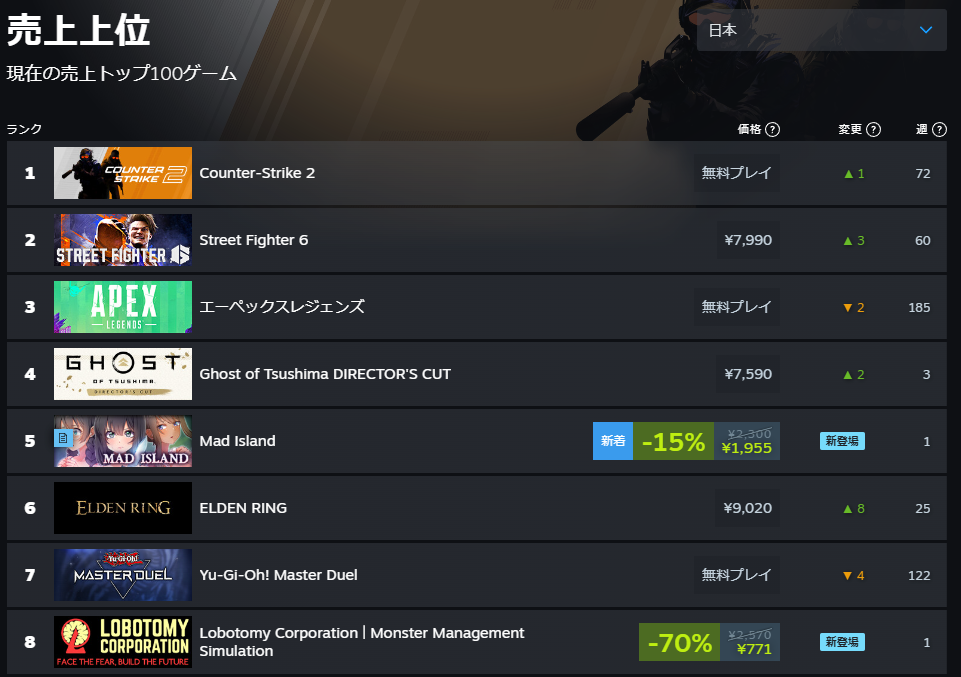Viewport: 961px width, 677px height.
Task: Click the help icon beside 変更 header
Action: [873, 129]
